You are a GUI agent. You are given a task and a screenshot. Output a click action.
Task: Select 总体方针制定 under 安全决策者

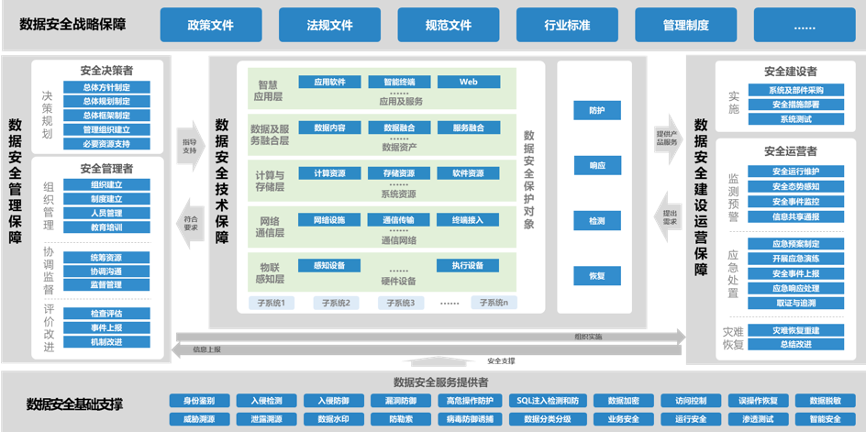pyautogui.click(x=106, y=88)
